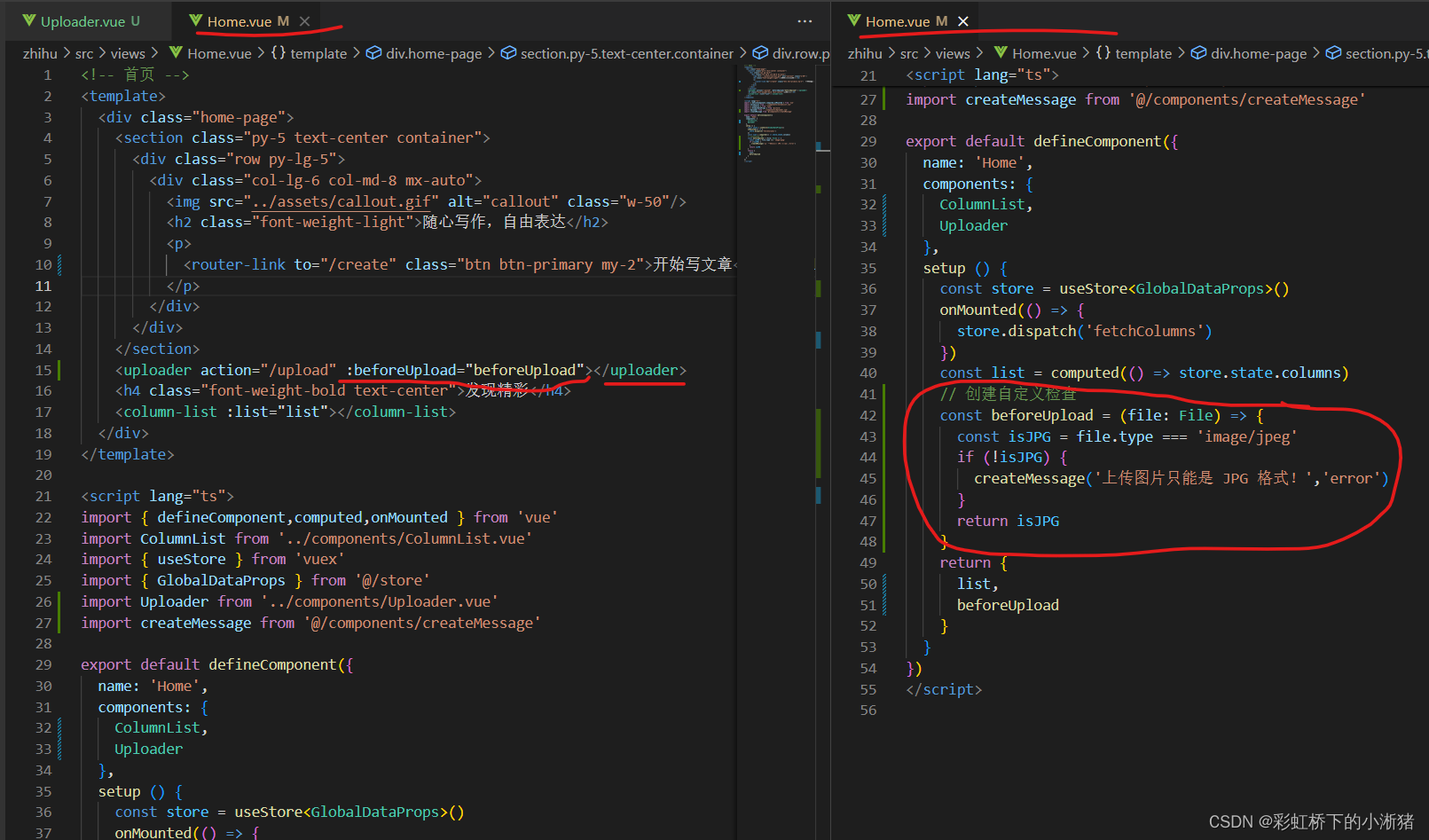The image size is (1429, 840).
Task: Close the Home.vue tab in left editor
Action: [x=304, y=21]
